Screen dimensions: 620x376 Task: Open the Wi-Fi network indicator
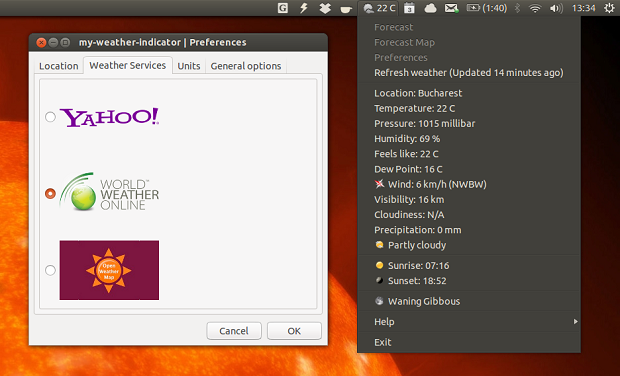[x=535, y=8]
